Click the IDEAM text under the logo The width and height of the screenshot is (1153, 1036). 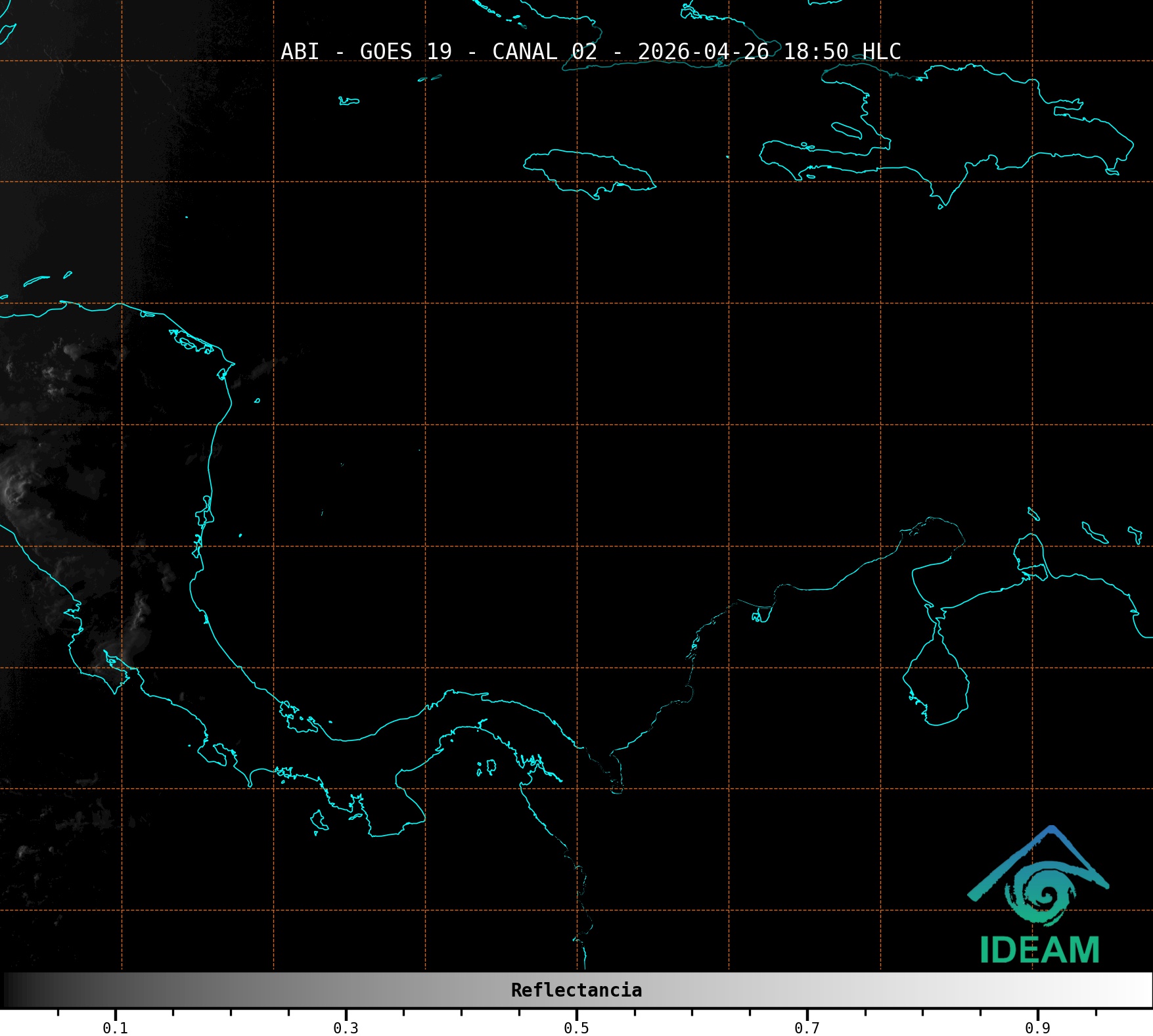(x=1039, y=950)
